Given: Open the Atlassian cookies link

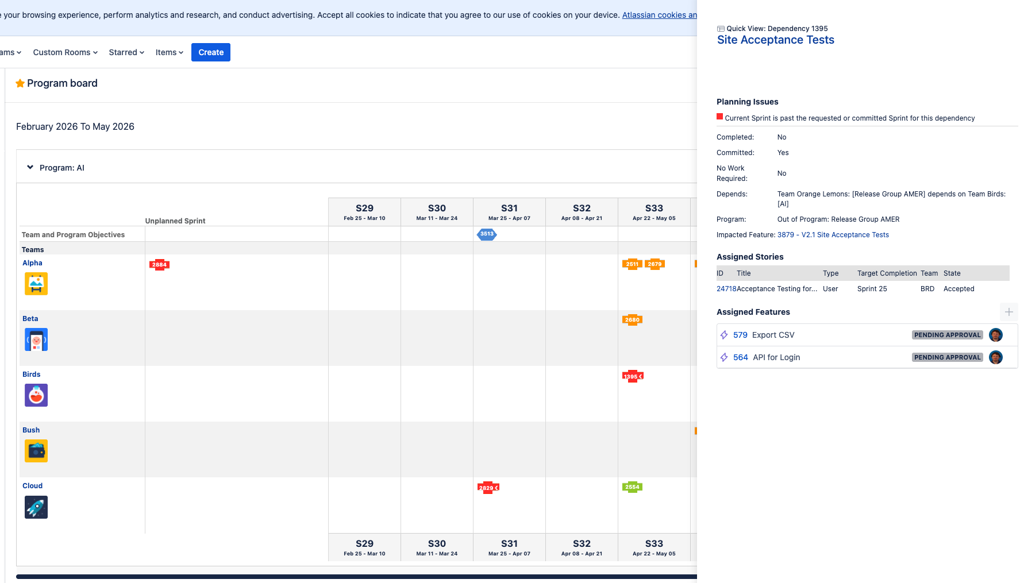Looking at the screenshot, I should click(660, 15).
